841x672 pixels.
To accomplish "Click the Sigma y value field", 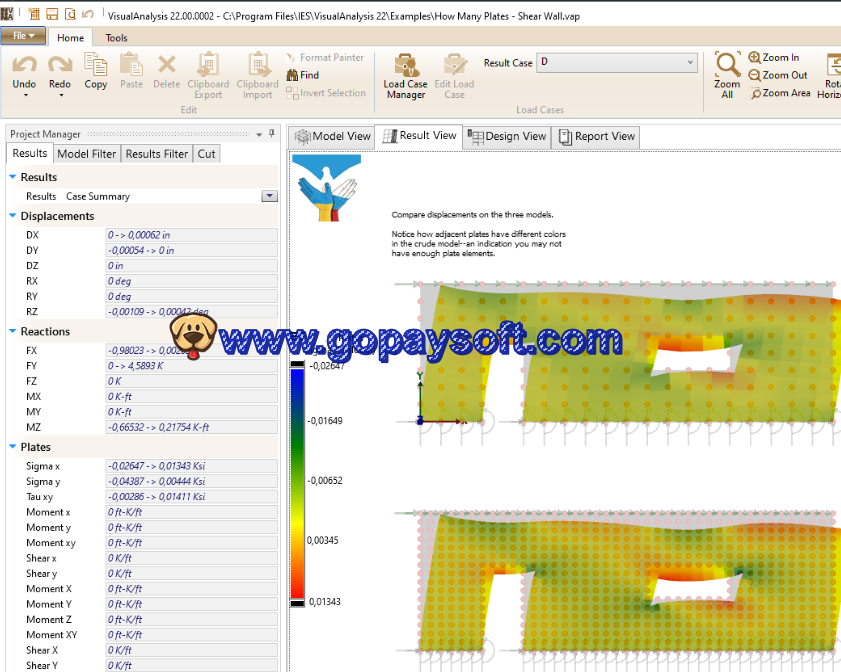I will point(191,482).
